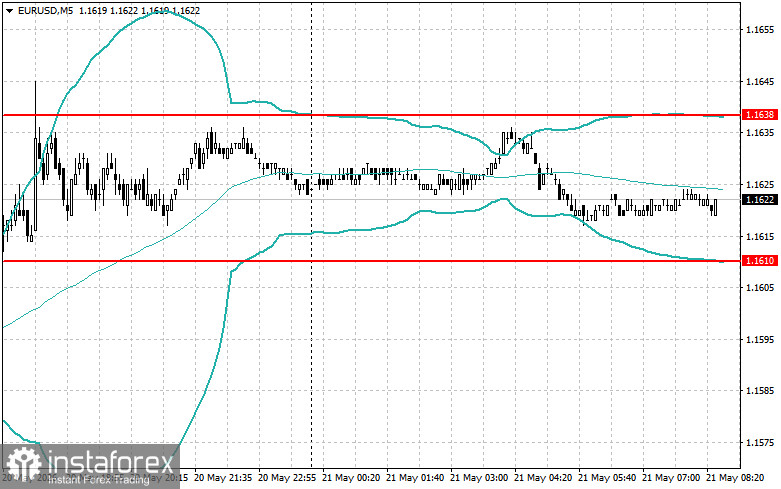Select the 21 May 07:00 time label
The image size is (781, 489).
click(x=671, y=478)
